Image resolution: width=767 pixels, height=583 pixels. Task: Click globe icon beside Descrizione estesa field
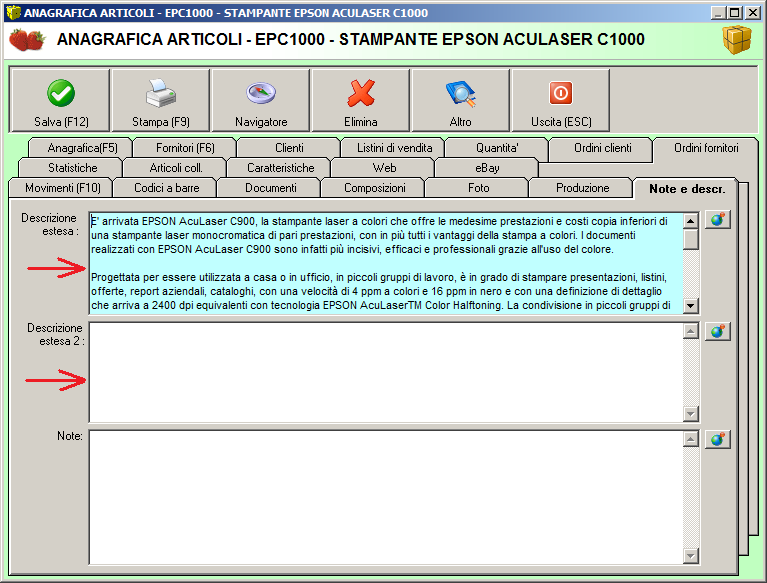pos(718,220)
